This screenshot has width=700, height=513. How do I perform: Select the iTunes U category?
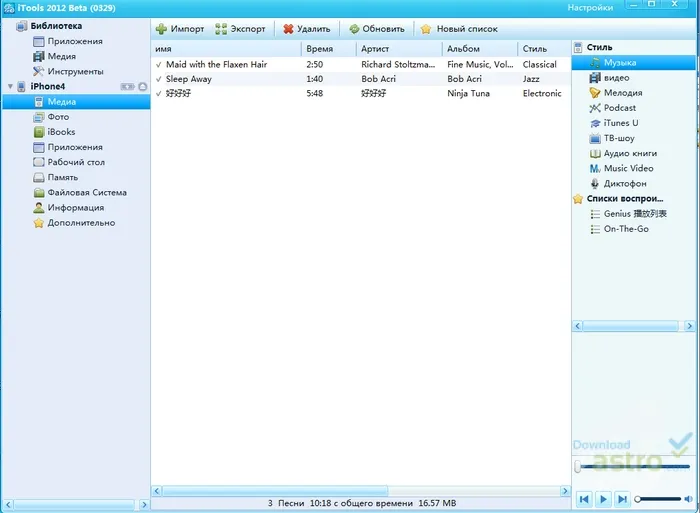pos(614,123)
